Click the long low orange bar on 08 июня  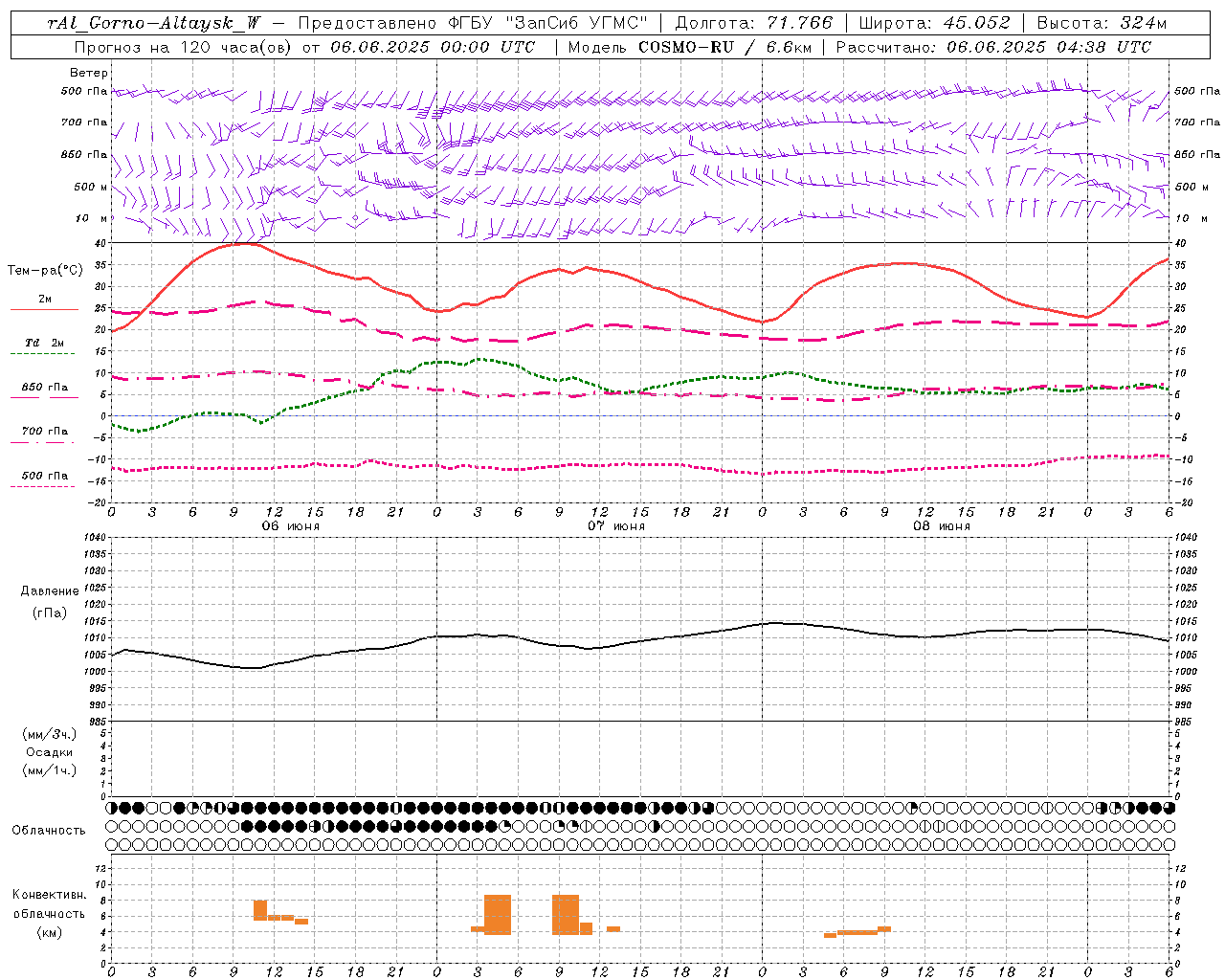pos(857,932)
